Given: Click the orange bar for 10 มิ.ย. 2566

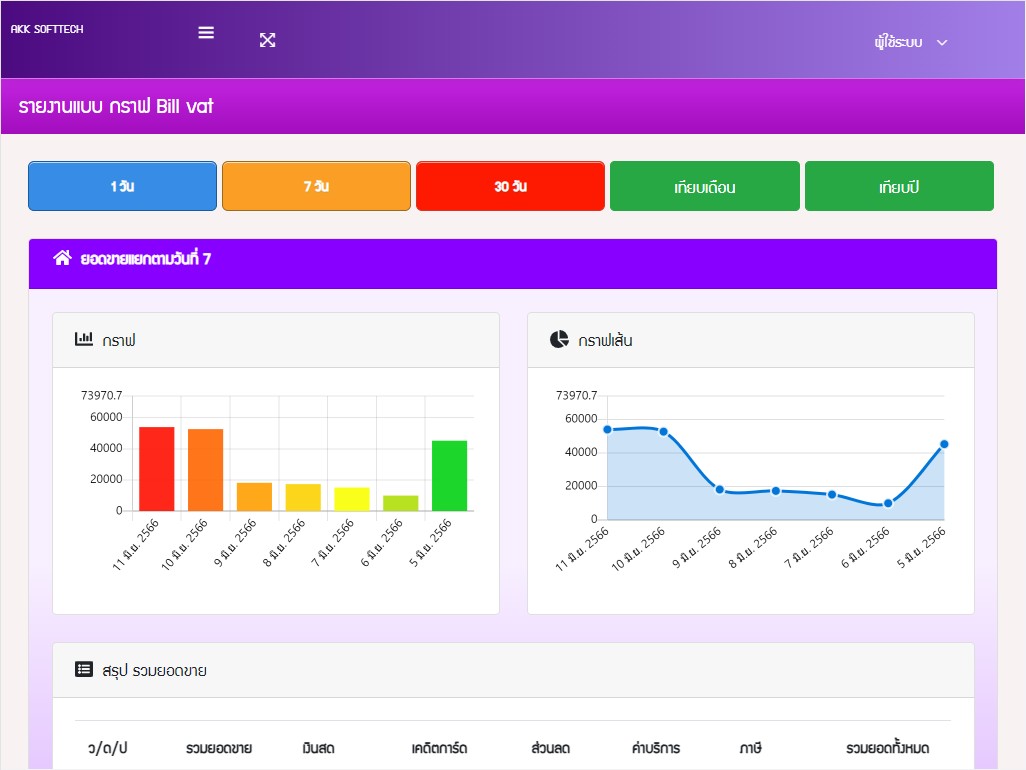Looking at the screenshot, I should pyautogui.click(x=205, y=470).
